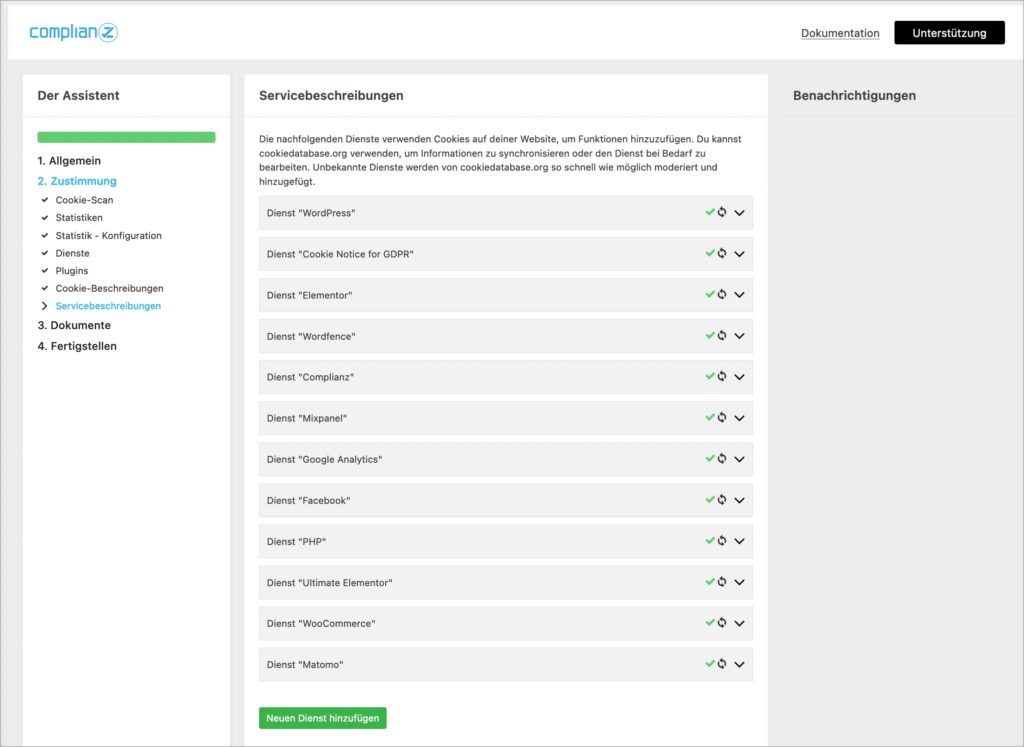Click the Dienst "Facebook" label
The height and width of the screenshot is (747, 1024).
point(308,501)
